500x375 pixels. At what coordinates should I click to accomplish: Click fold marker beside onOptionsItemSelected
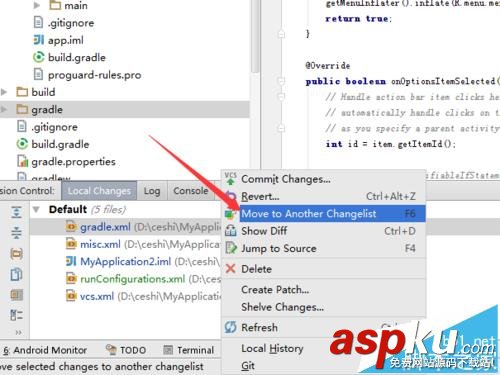[x=281, y=81]
